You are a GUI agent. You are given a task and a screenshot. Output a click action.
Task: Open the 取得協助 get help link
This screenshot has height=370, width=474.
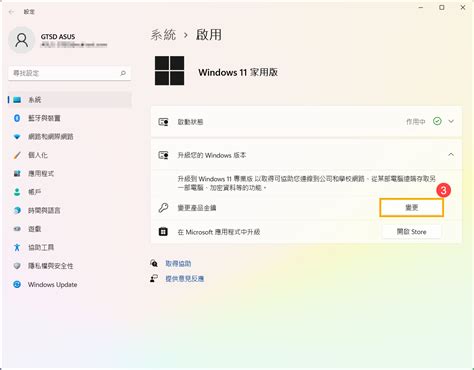[178, 263]
